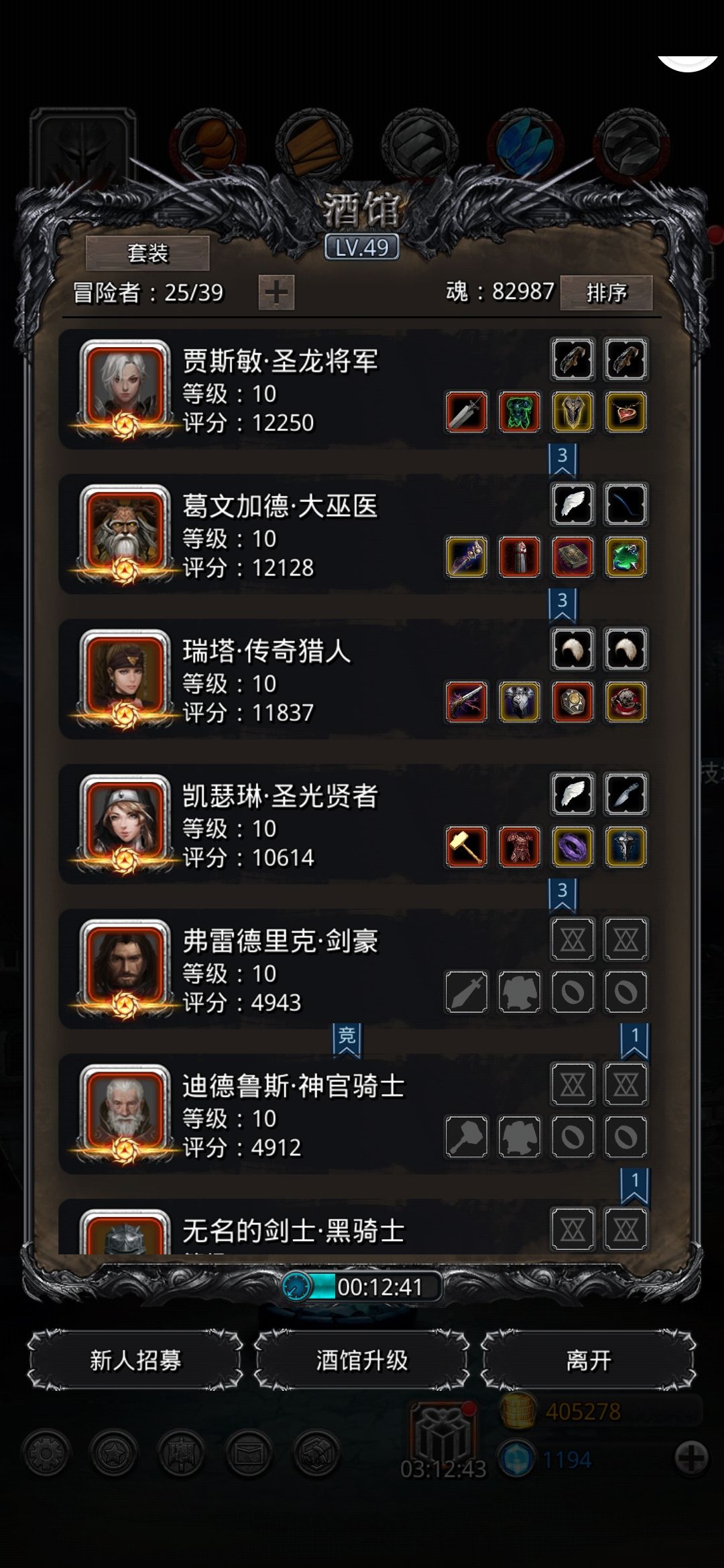Tap the 离开 leave button
This screenshot has height=1568, width=724.
pos(589,1360)
